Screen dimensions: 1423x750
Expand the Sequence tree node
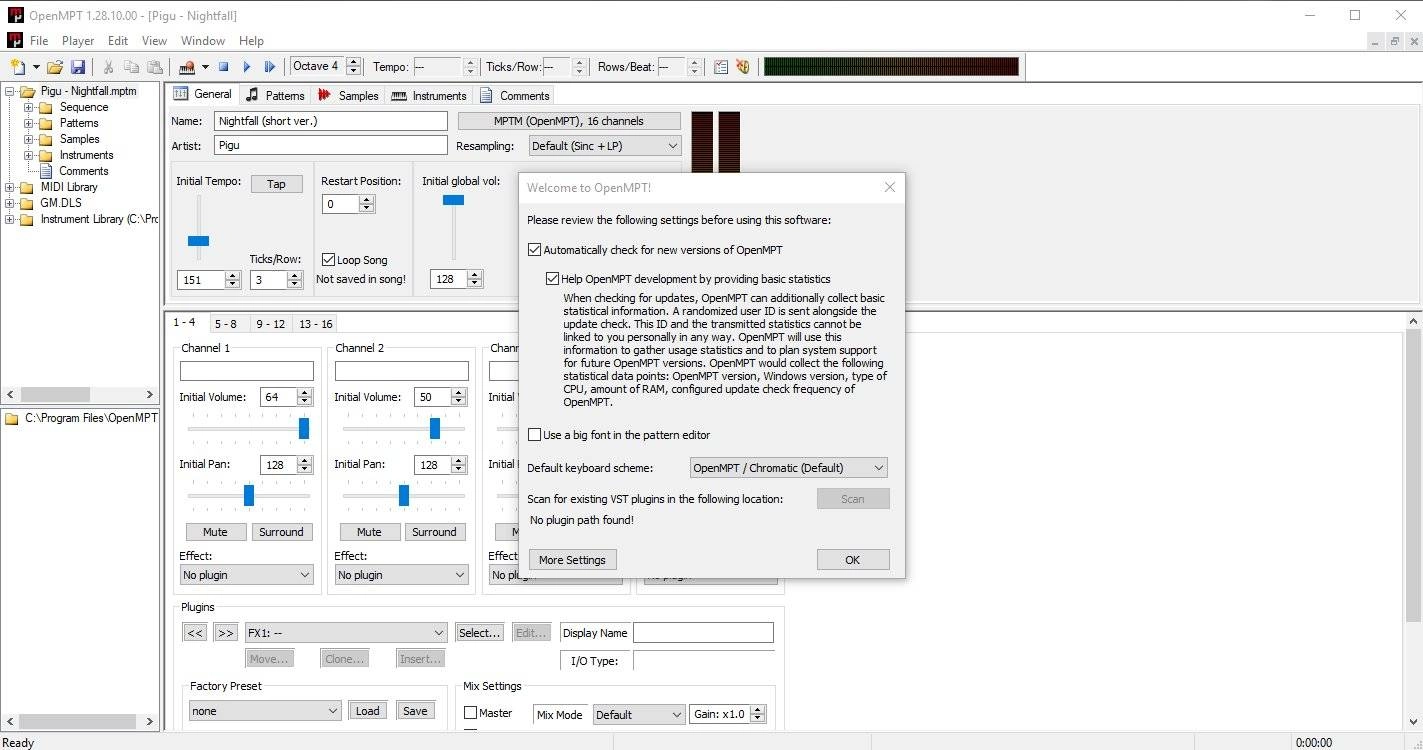(x=29, y=107)
